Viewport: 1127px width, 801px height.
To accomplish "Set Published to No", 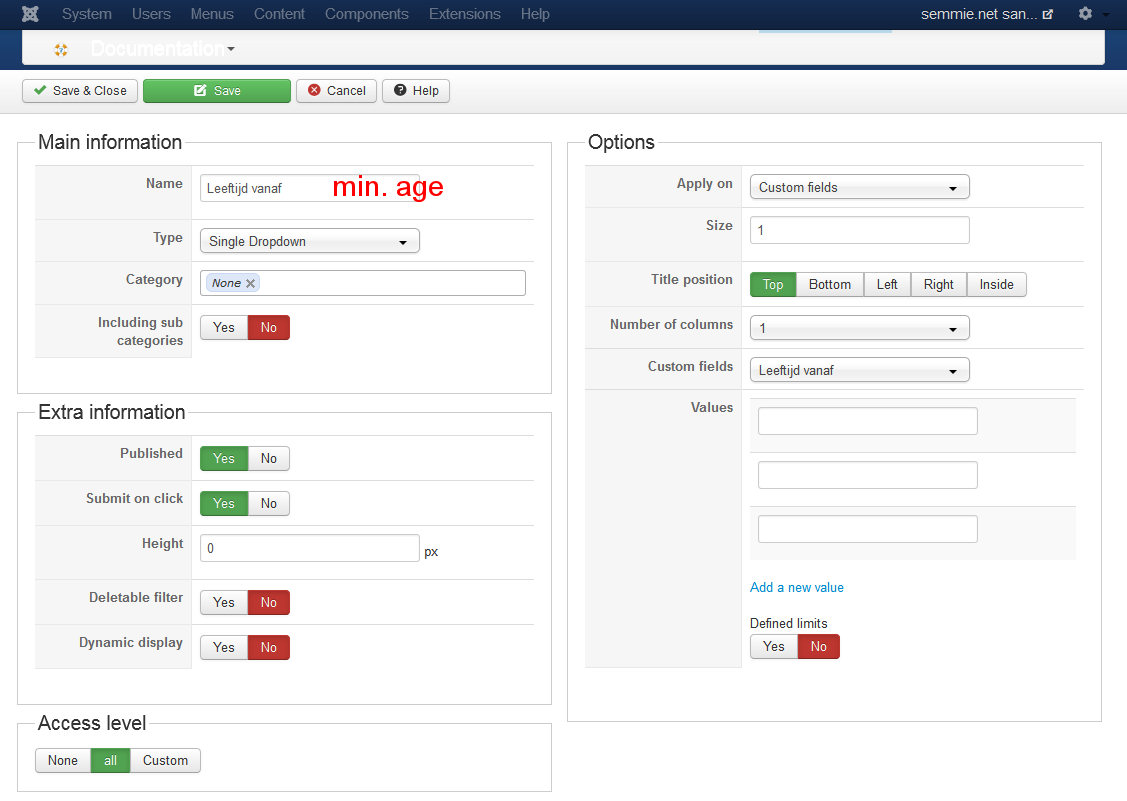I will click(x=269, y=458).
